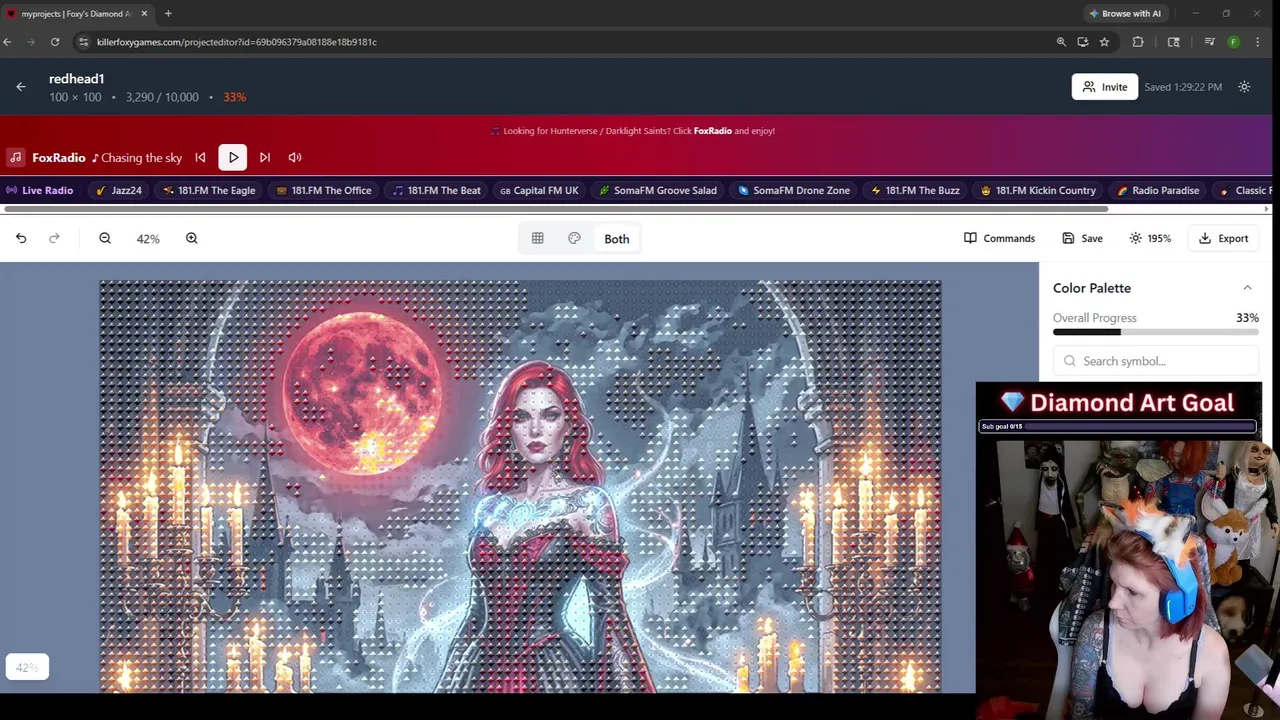Collapse the Color Palette panel
Screen dimensions: 1280x720
(1247, 288)
